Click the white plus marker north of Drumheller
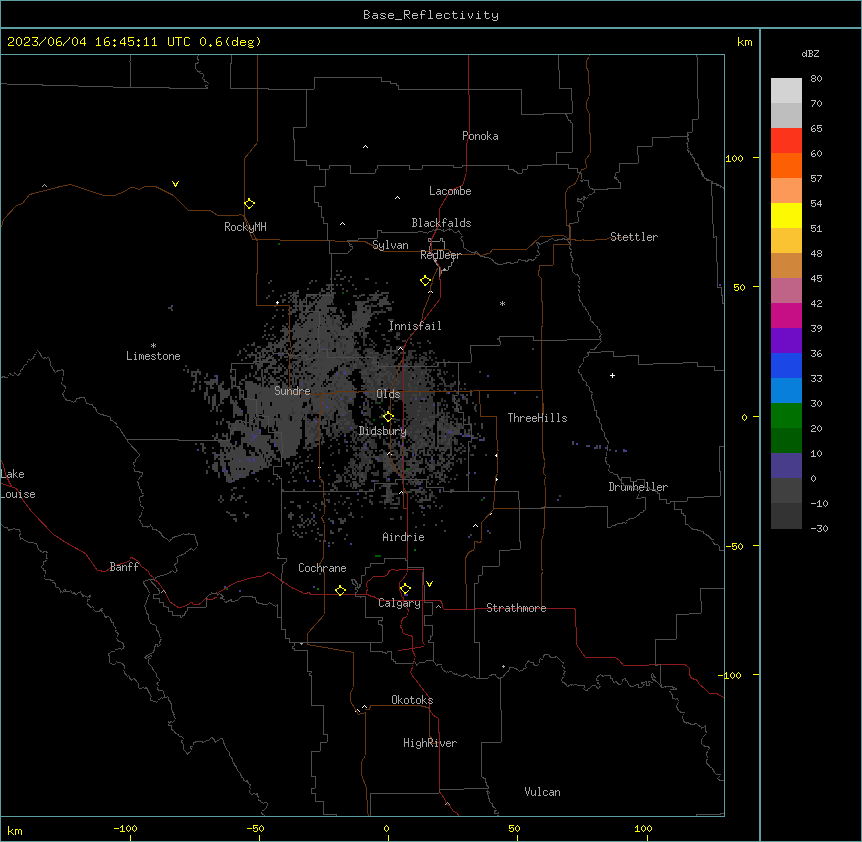 coord(612,375)
